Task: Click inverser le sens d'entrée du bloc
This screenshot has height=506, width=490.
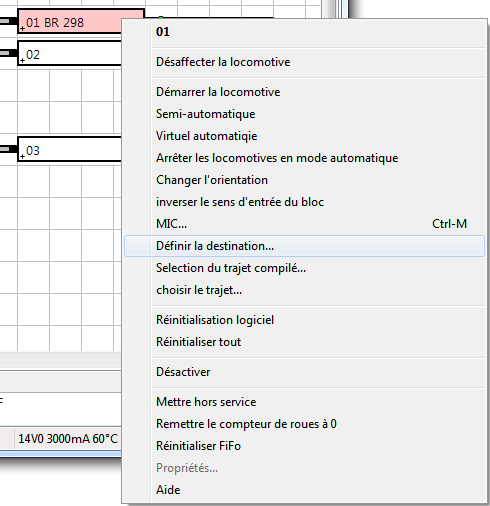Action: 304,202
